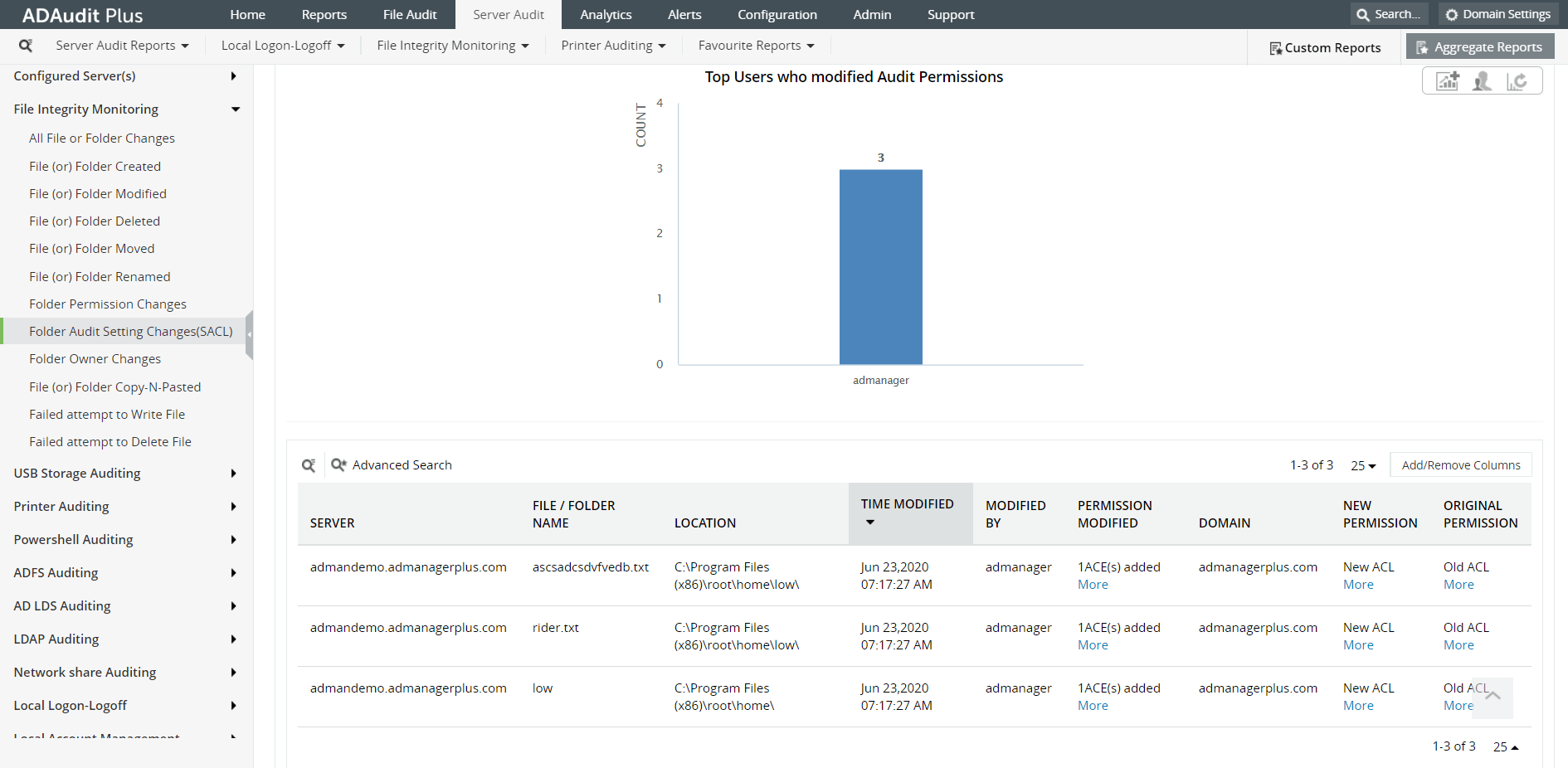
Task: Sort by the TIME MODIFIED column header
Action: [911, 513]
